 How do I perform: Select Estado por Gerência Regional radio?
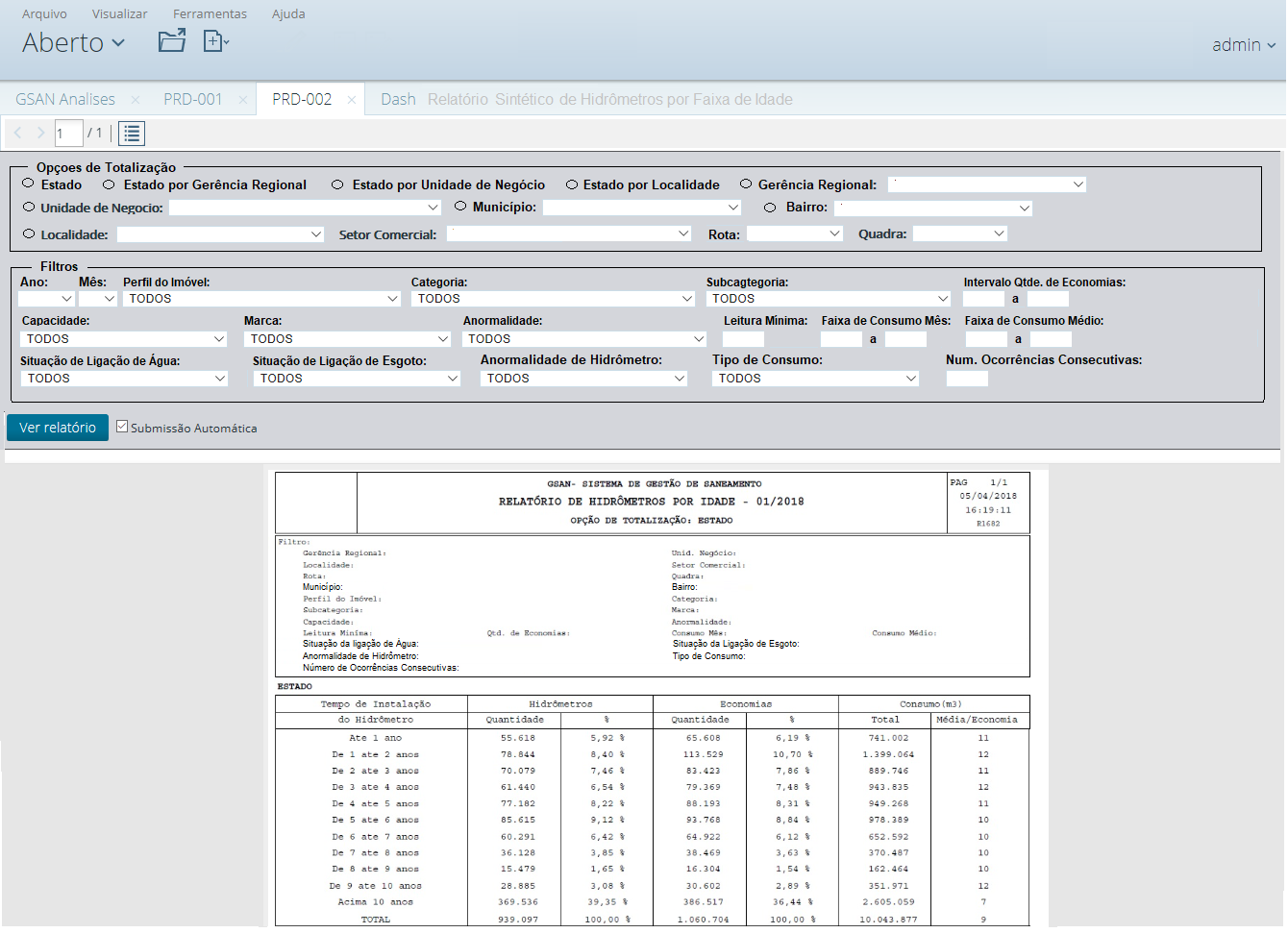pyautogui.click(x=109, y=184)
